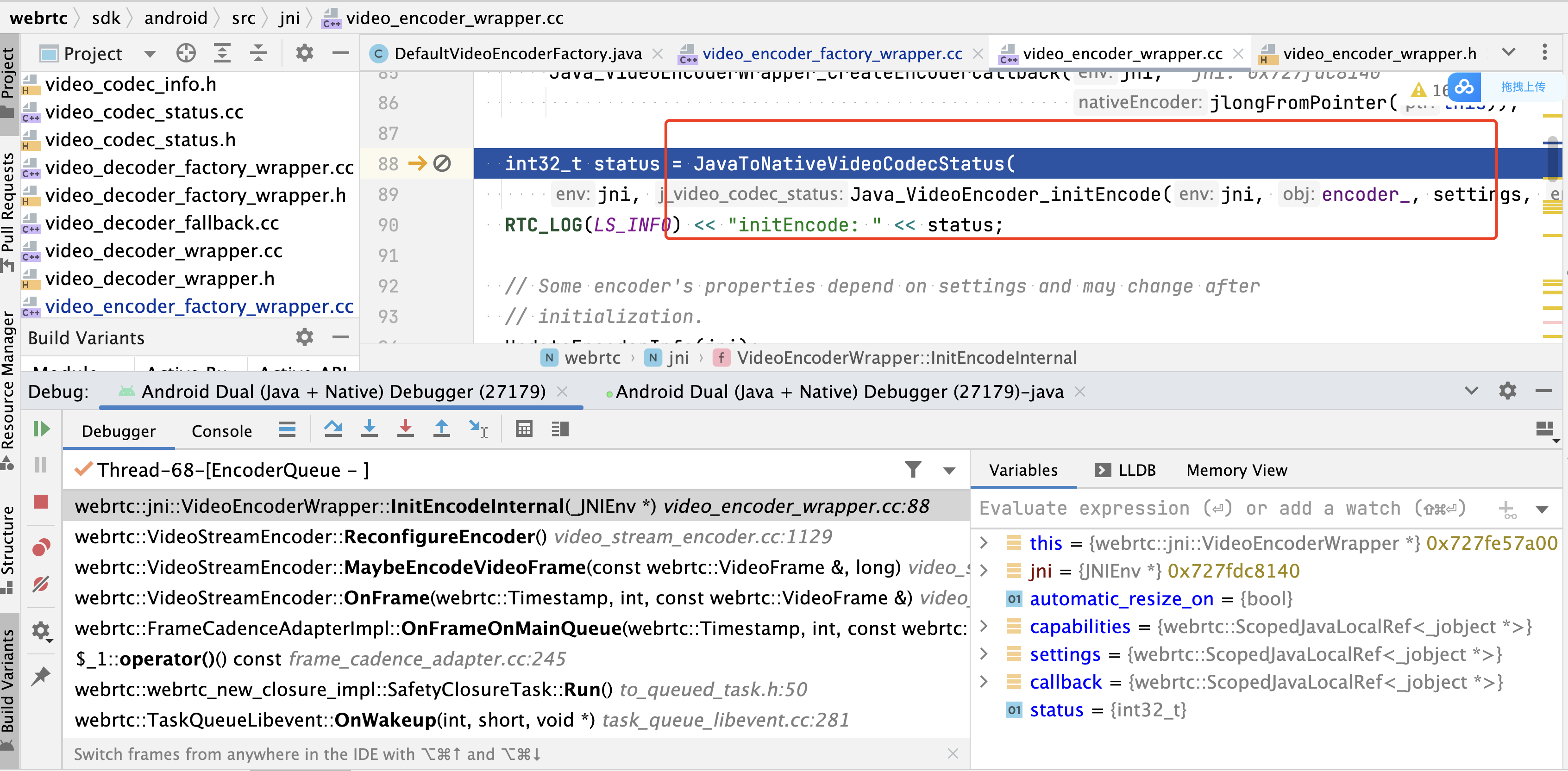
Task: Switch to the Memory View tab
Action: (x=1237, y=470)
